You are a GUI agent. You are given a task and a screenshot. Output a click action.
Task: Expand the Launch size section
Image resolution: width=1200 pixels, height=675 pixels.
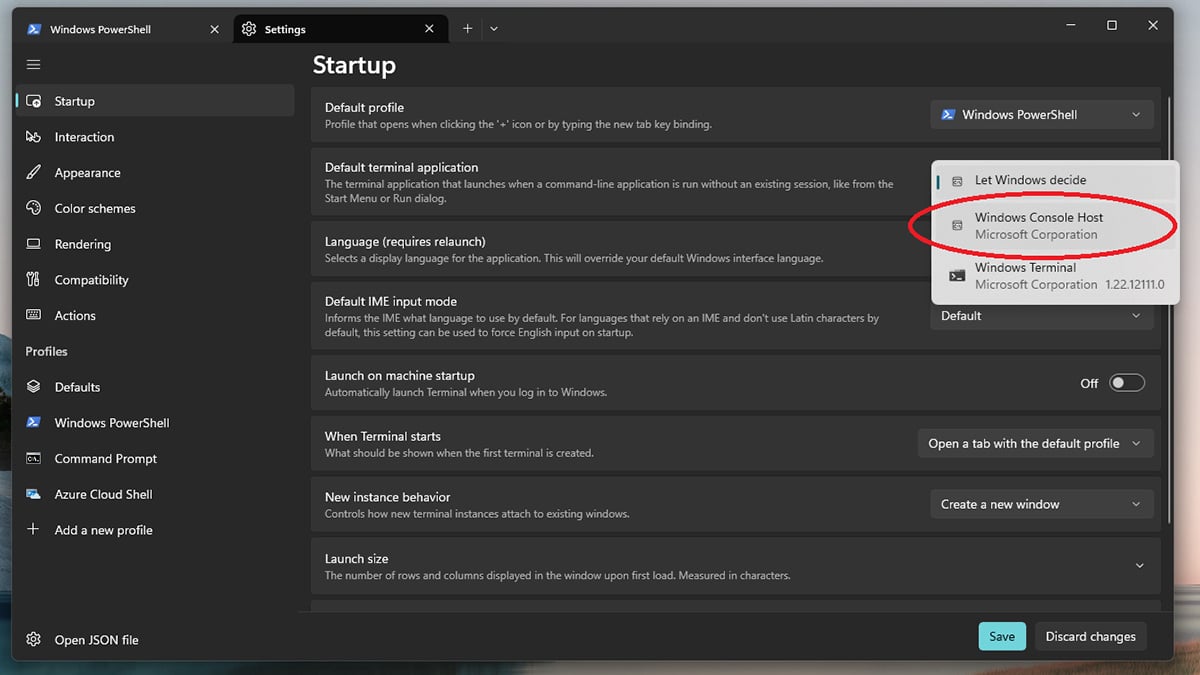click(1140, 566)
